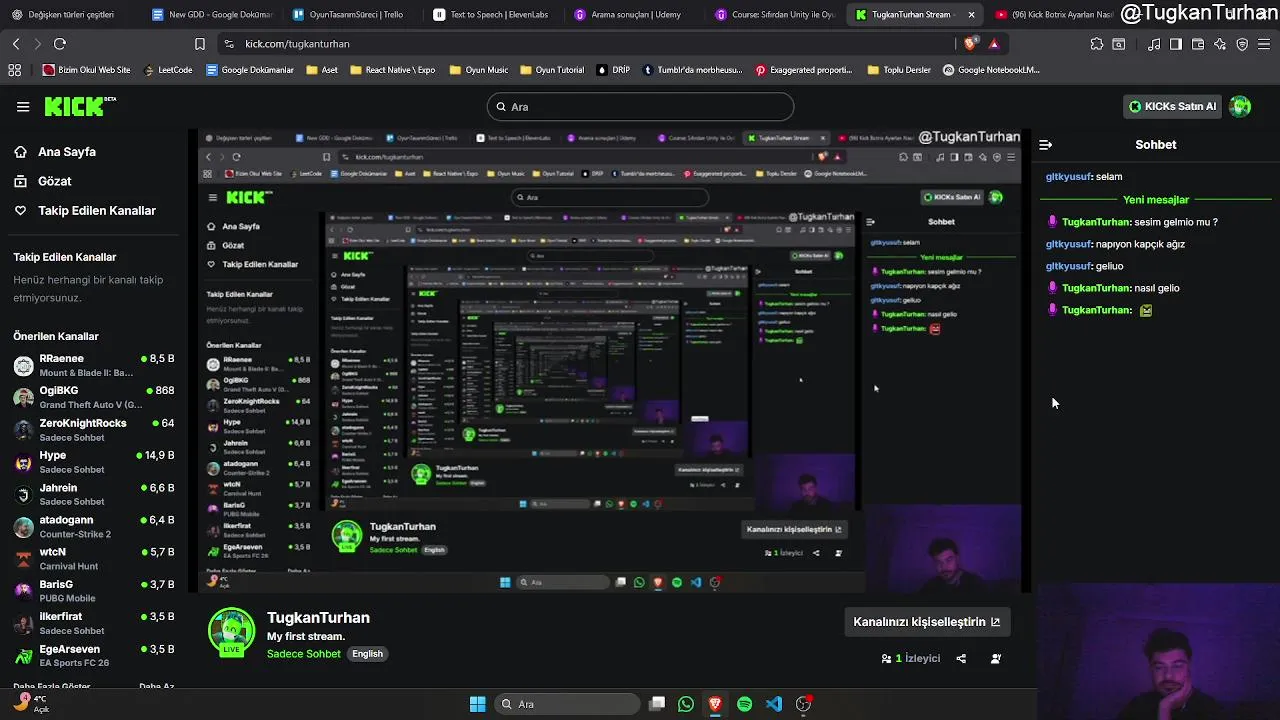Open the user avatar menu in the Kick header
1280x720 pixels.
pos(1240,107)
